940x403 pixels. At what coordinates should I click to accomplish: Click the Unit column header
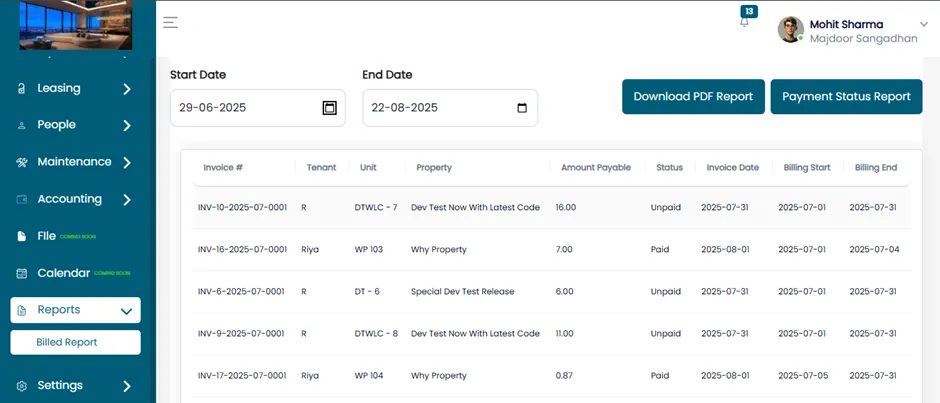(368, 168)
